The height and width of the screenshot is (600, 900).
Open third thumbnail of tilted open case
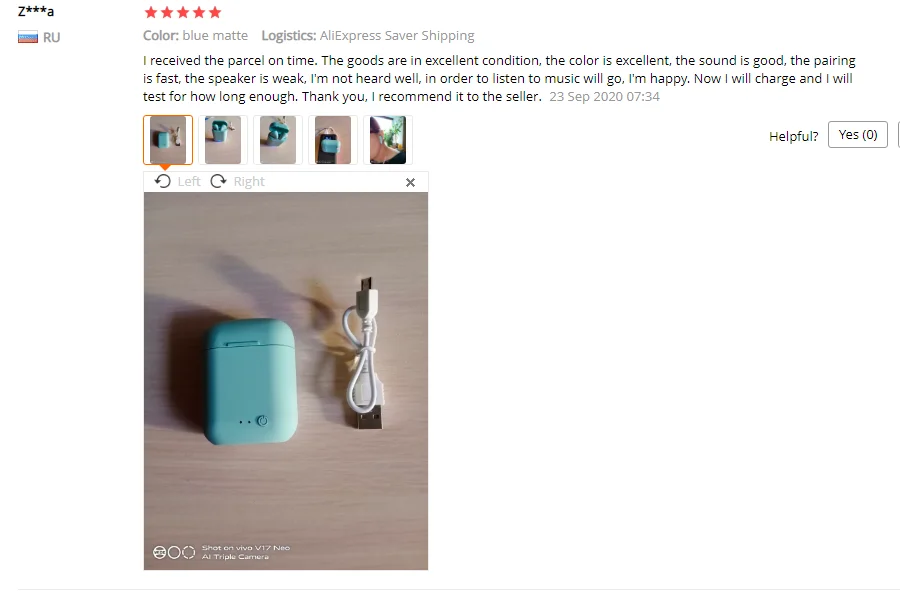coord(278,140)
